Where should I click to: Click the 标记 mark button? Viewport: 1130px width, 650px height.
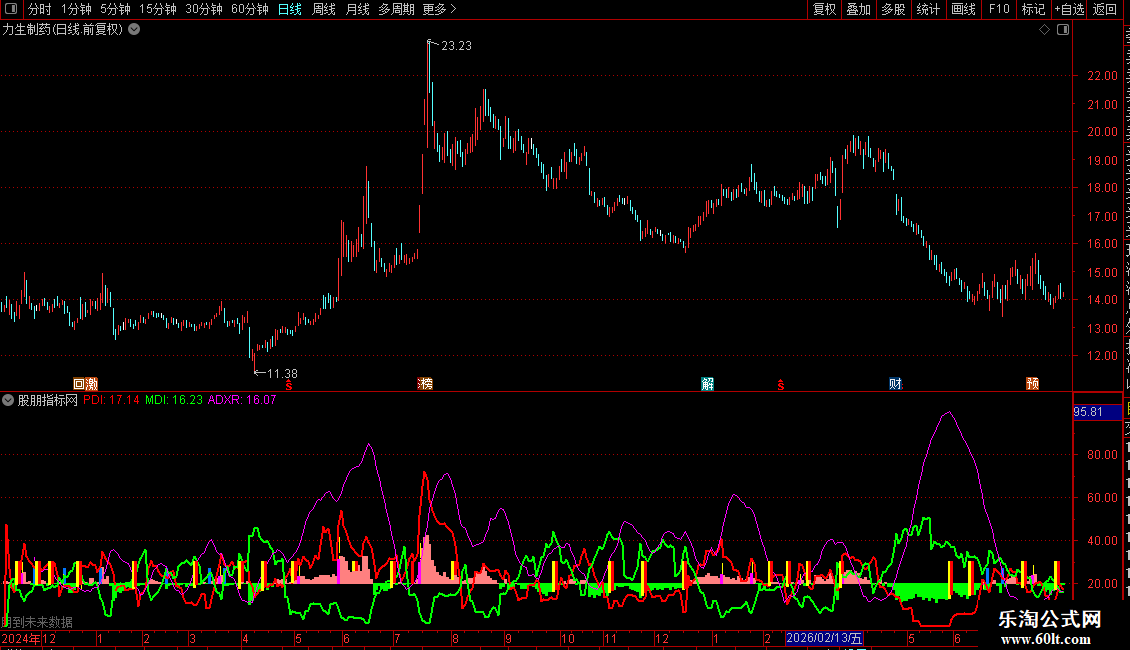[x=1033, y=9]
